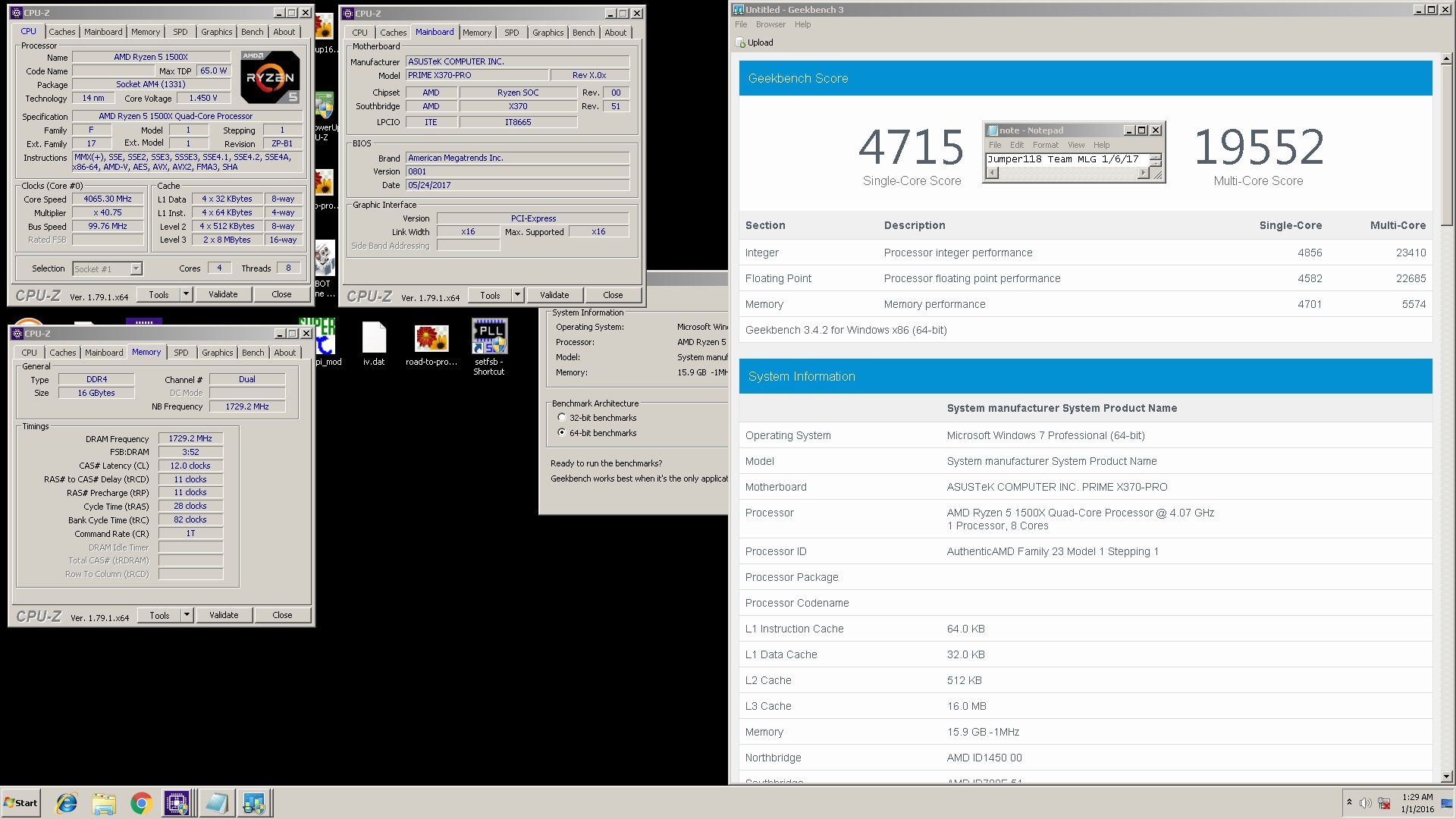Open the iv.dat desktop file icon
This screenshot has height=819, width=1456.
(x=374, y=343)
